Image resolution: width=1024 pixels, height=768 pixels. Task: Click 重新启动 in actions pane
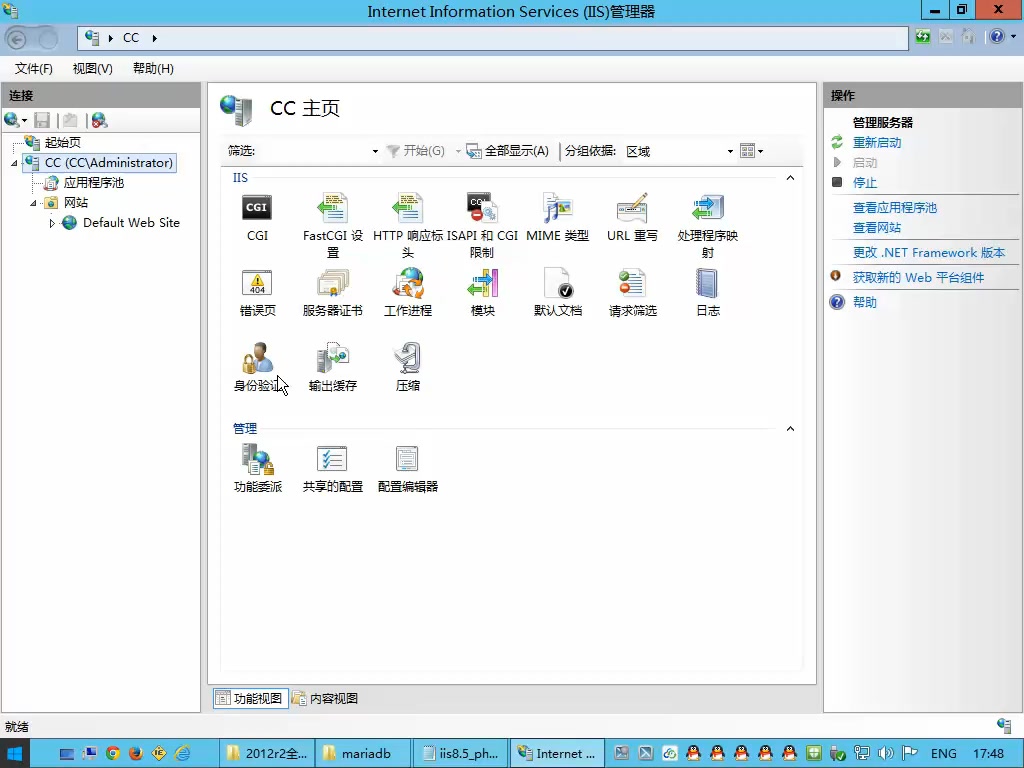pyautogui.click(x=876, y=142)
